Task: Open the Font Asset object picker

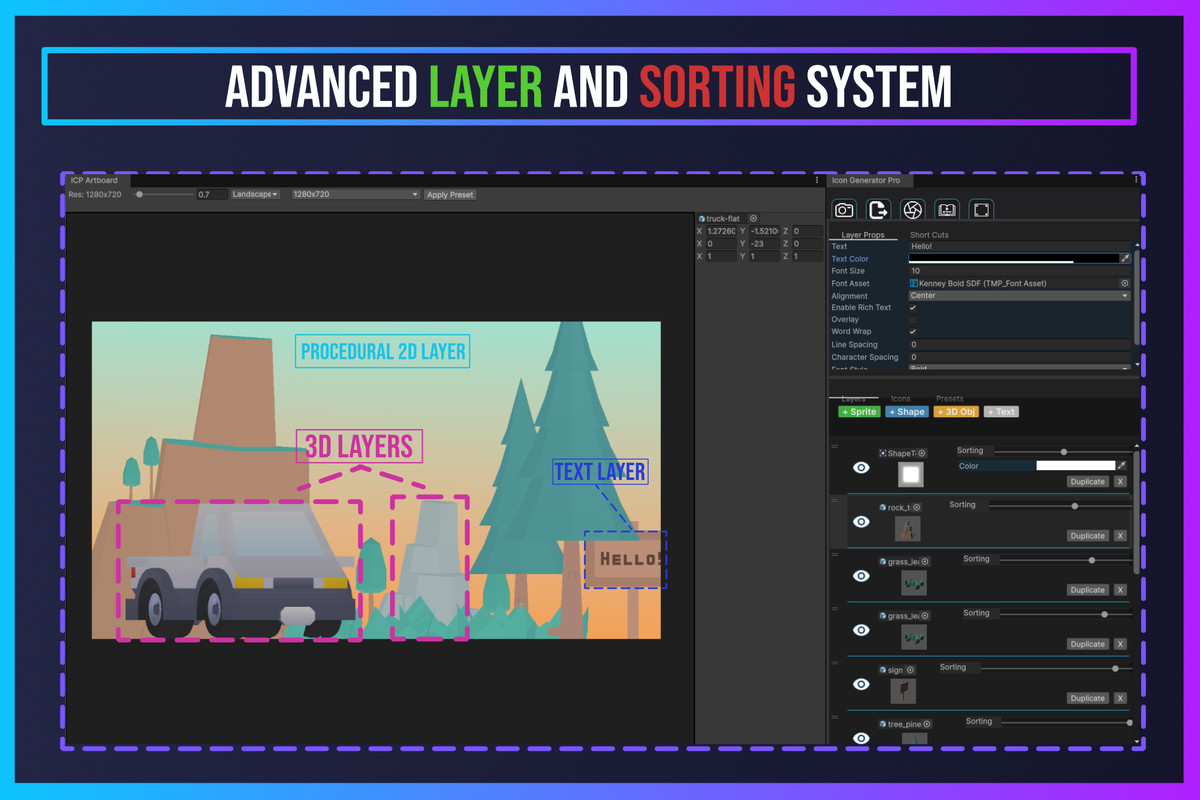Action: [1124, 283]
